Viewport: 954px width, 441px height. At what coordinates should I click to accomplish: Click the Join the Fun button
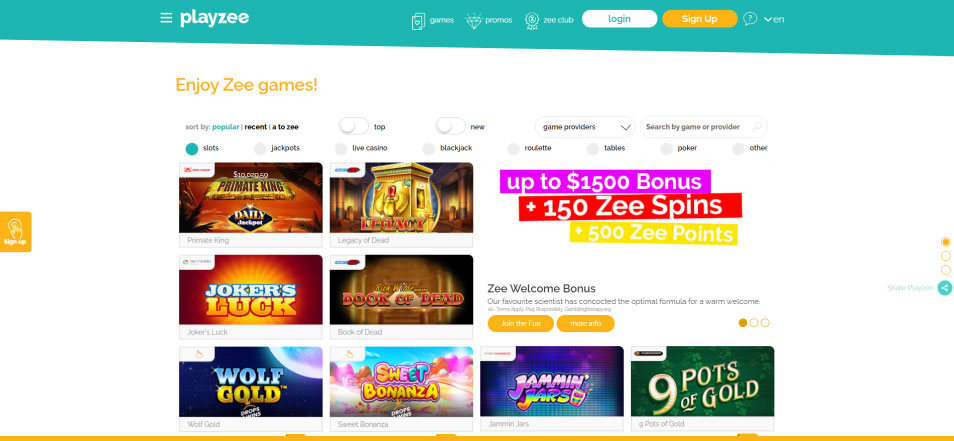coord(521,324)
